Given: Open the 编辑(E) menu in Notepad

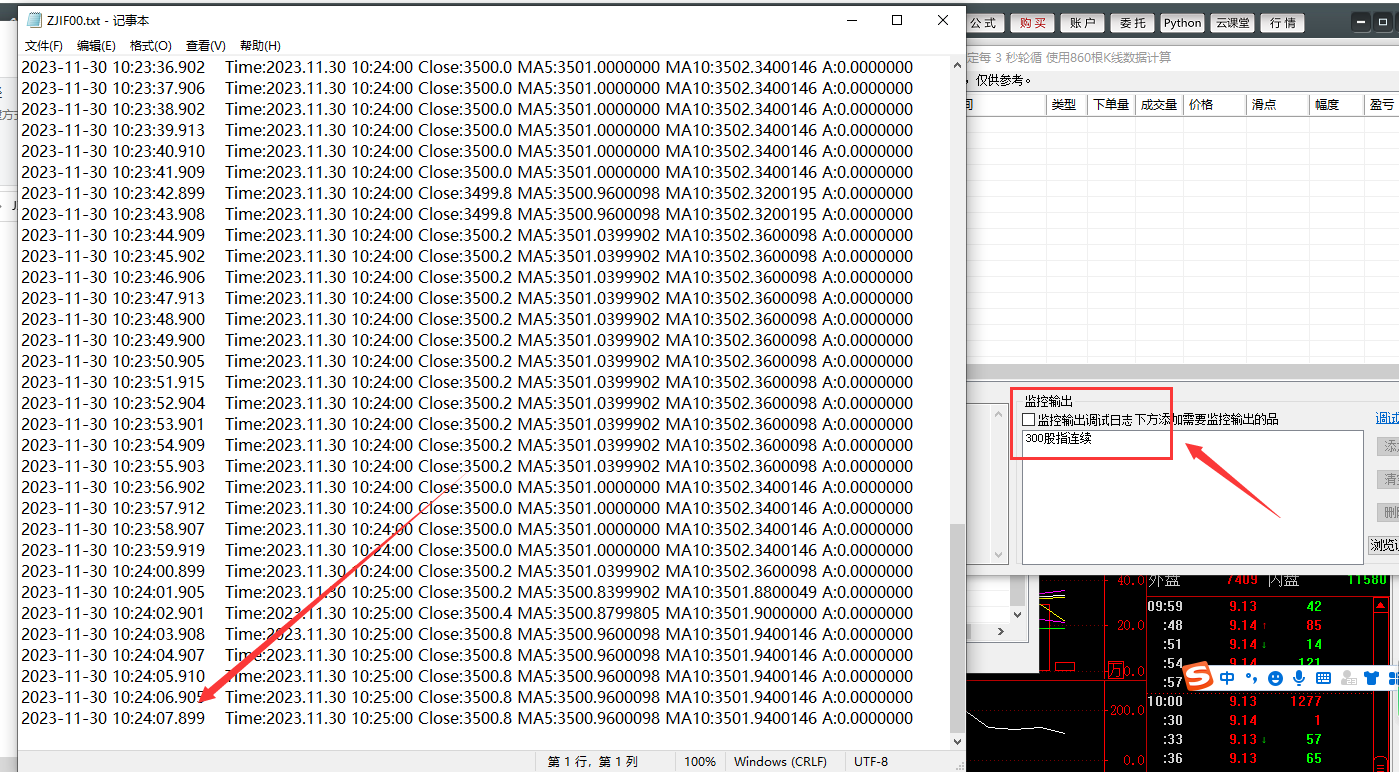Looking at the screenshot, I should tap(96, 46).
